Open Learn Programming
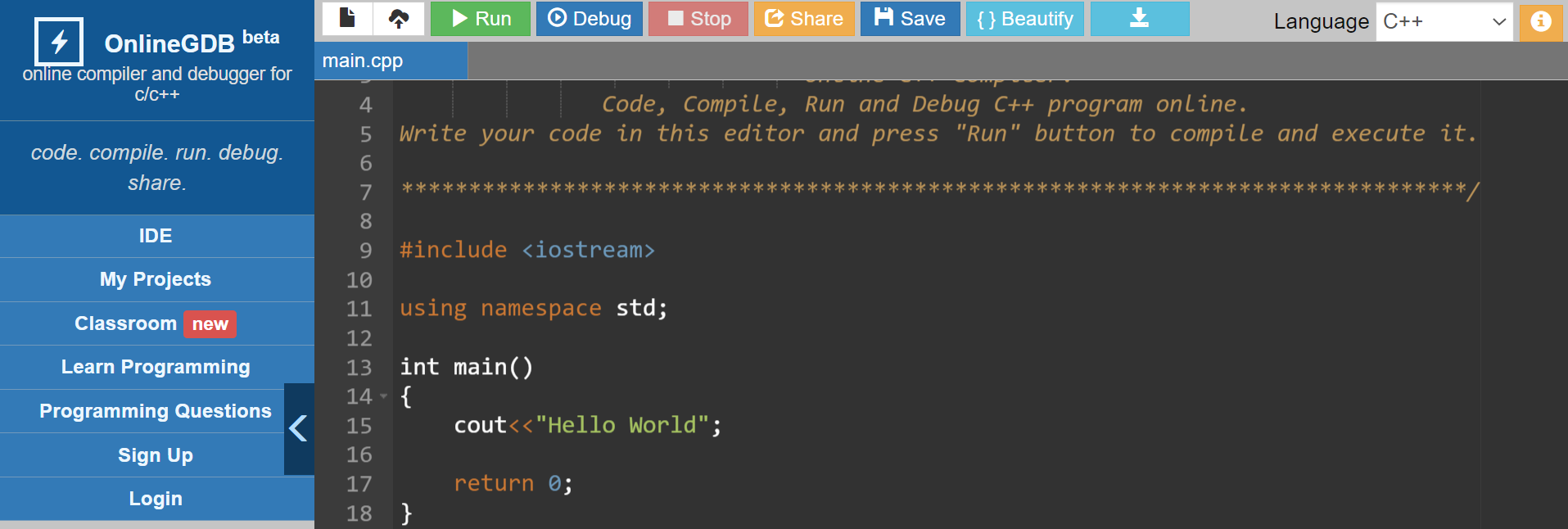Screen dimensions: 1568x529 tap(156, 367)
